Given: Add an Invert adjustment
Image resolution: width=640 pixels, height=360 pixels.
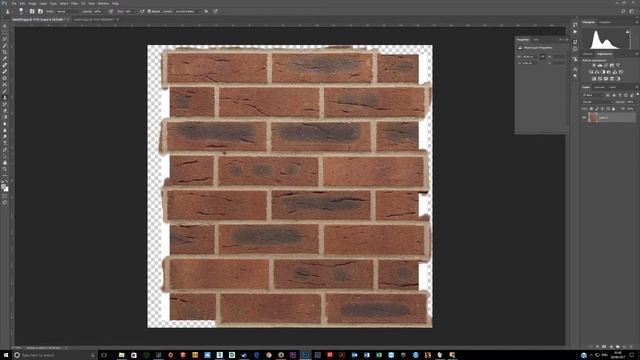Looking at the screenshot, I should (x=593, y=79).
